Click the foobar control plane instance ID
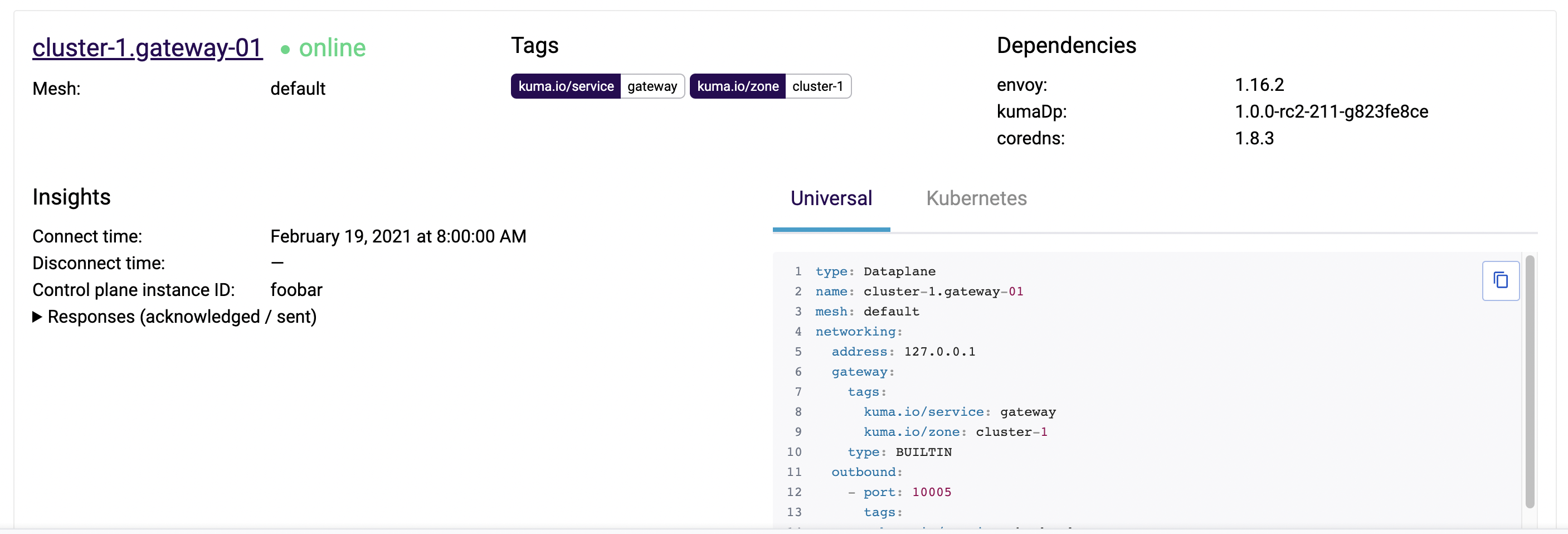 pyautogui.click(x=296, y=289)
